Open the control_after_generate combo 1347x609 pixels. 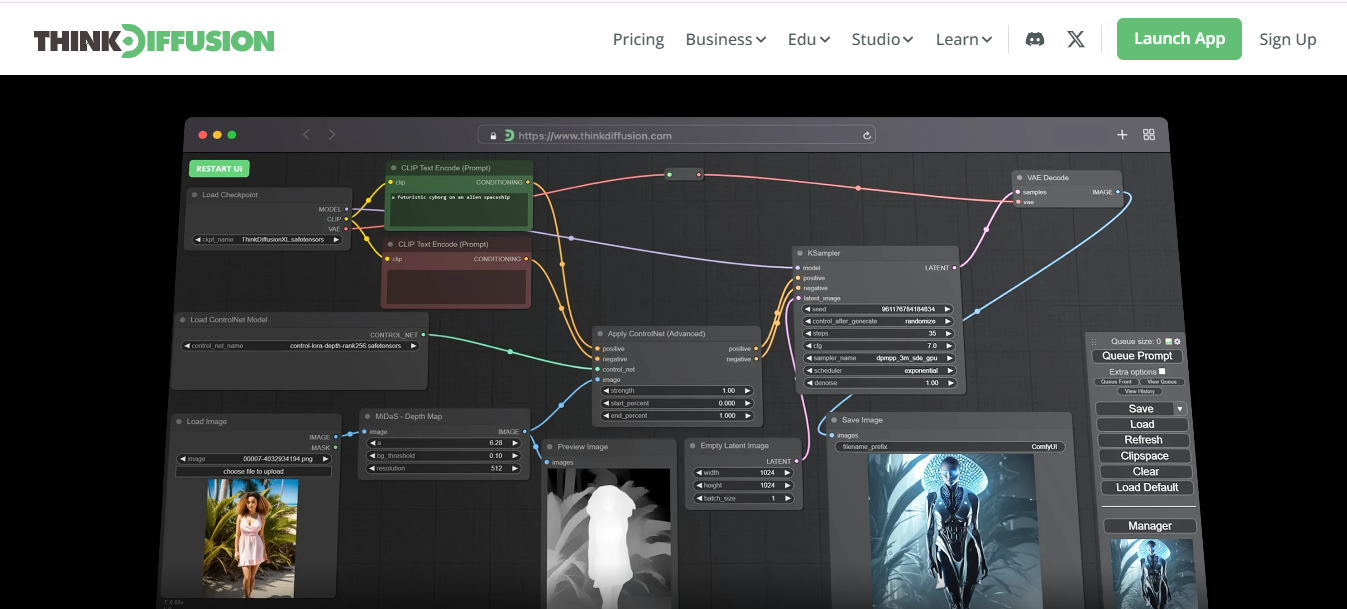click(x=879, y=321)
